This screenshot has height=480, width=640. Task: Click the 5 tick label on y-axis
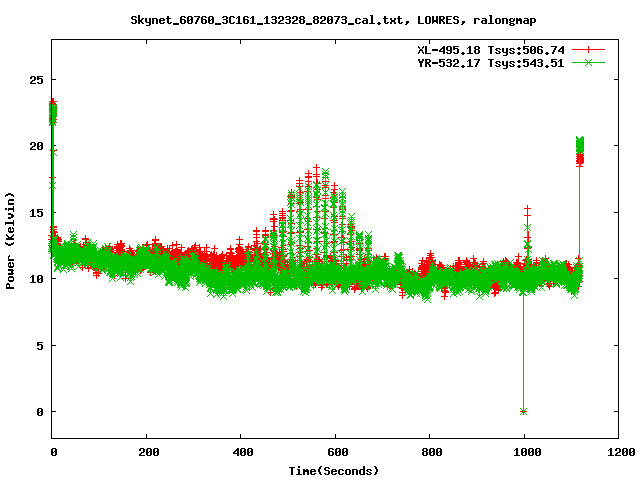(x=41, y=345)
